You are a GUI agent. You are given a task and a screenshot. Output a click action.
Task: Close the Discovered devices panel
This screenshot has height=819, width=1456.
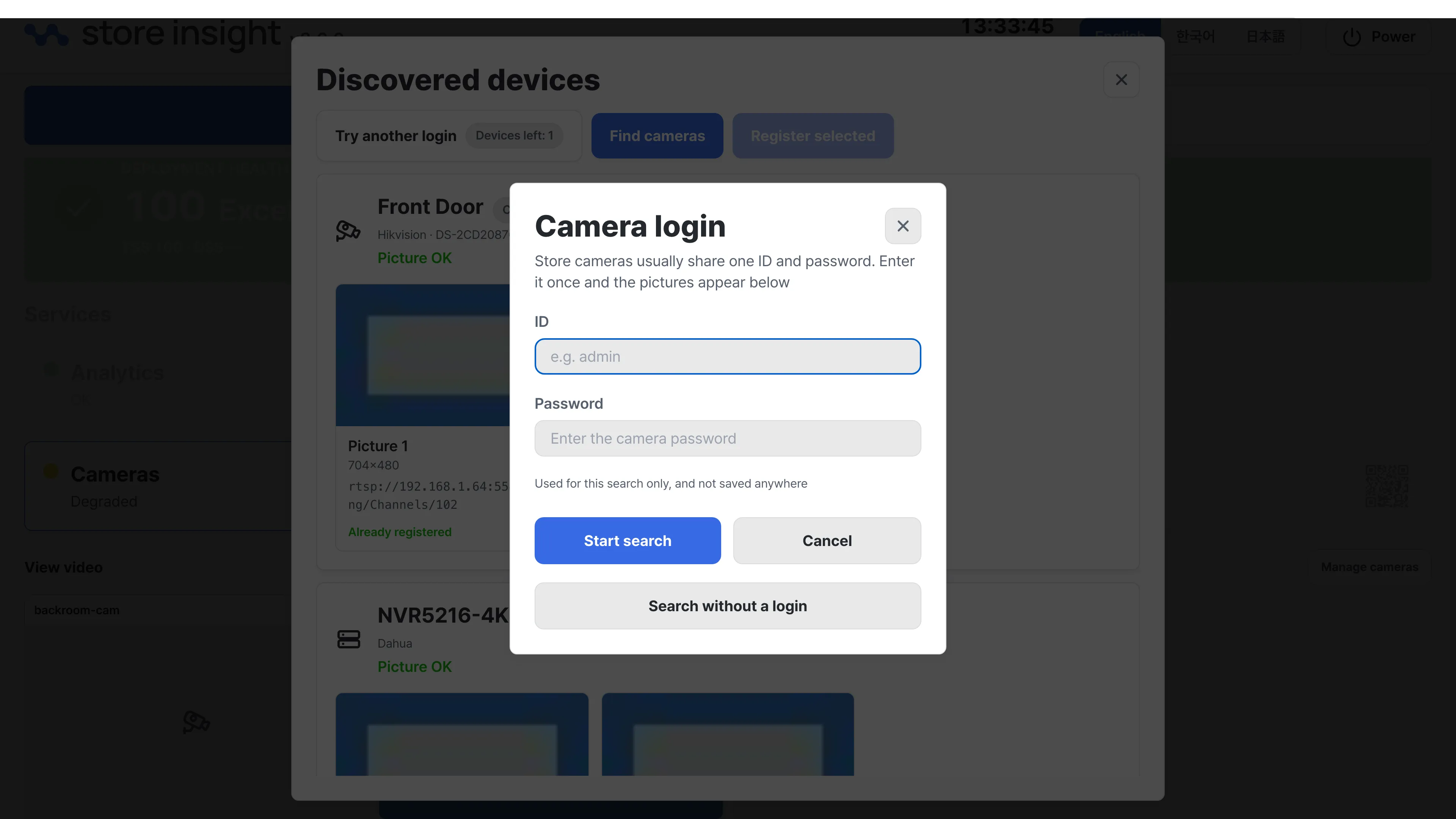pyautogui.click(x=1122, y=80)
